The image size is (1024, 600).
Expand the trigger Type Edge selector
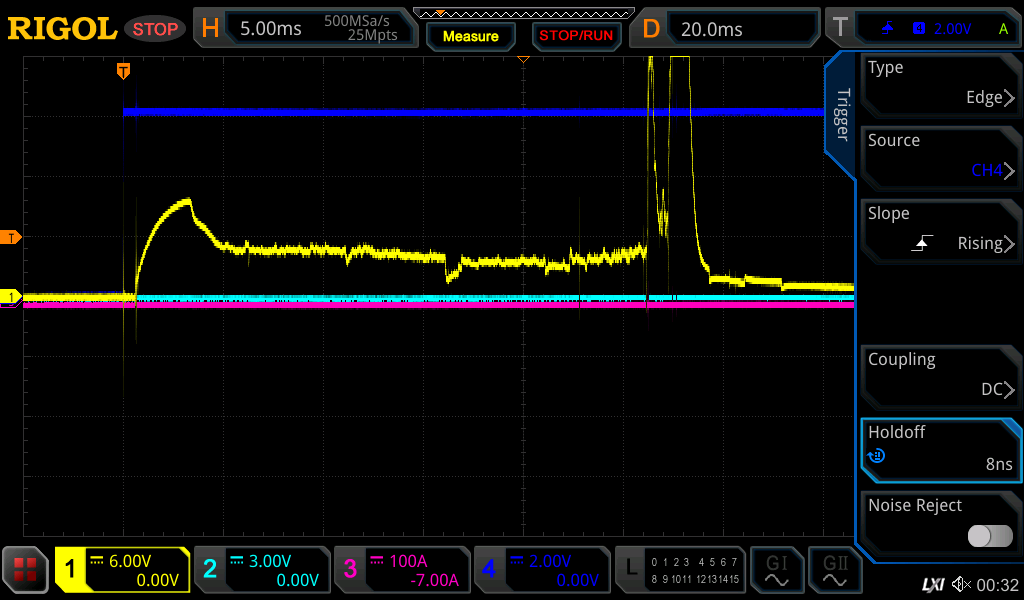(940, 84)
